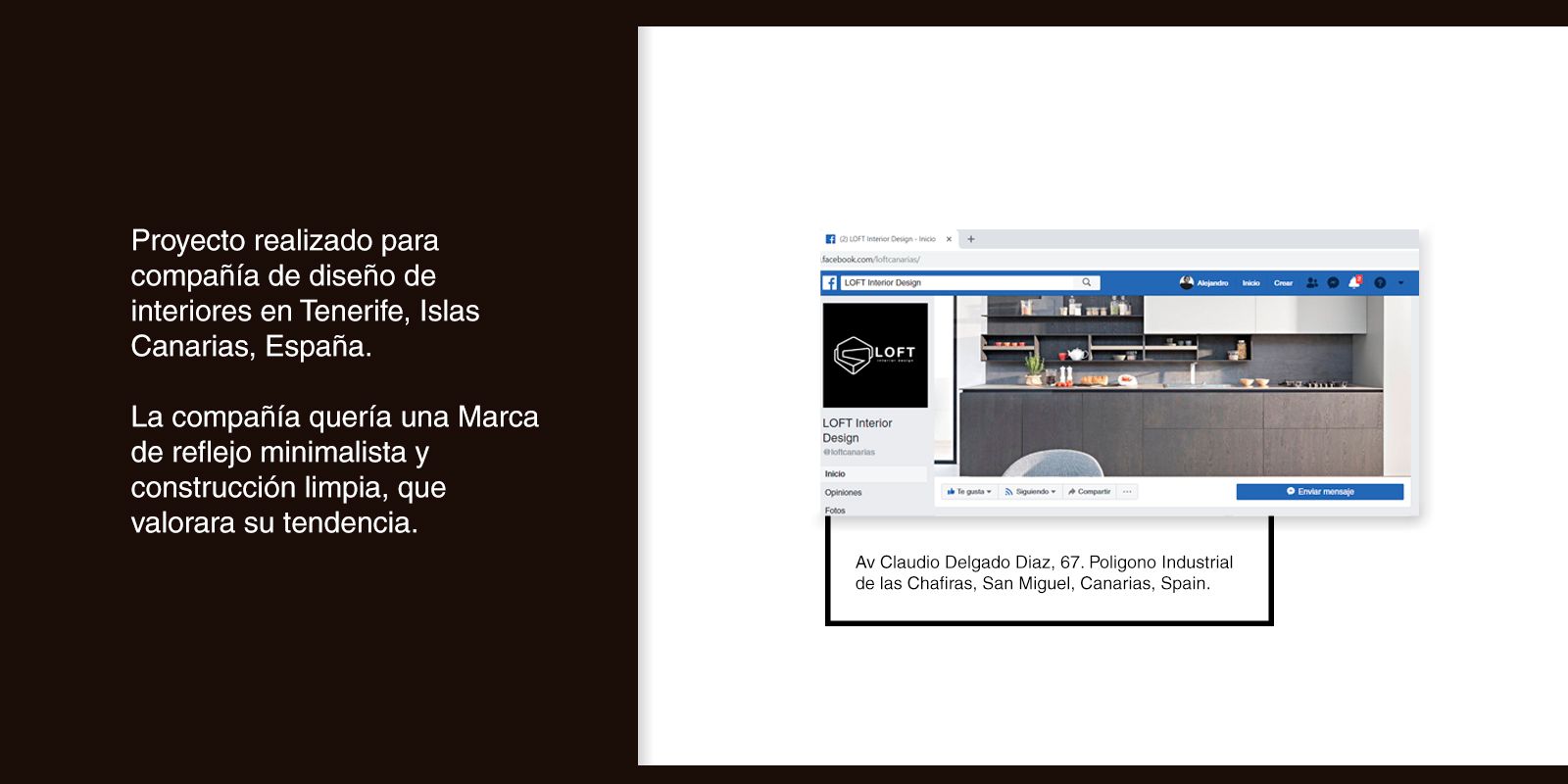Select Inicio in the page sidebar
Image resolution: width=1568 pixels, height=784 pixels.
pyautogui.click(x=874, y=474)
